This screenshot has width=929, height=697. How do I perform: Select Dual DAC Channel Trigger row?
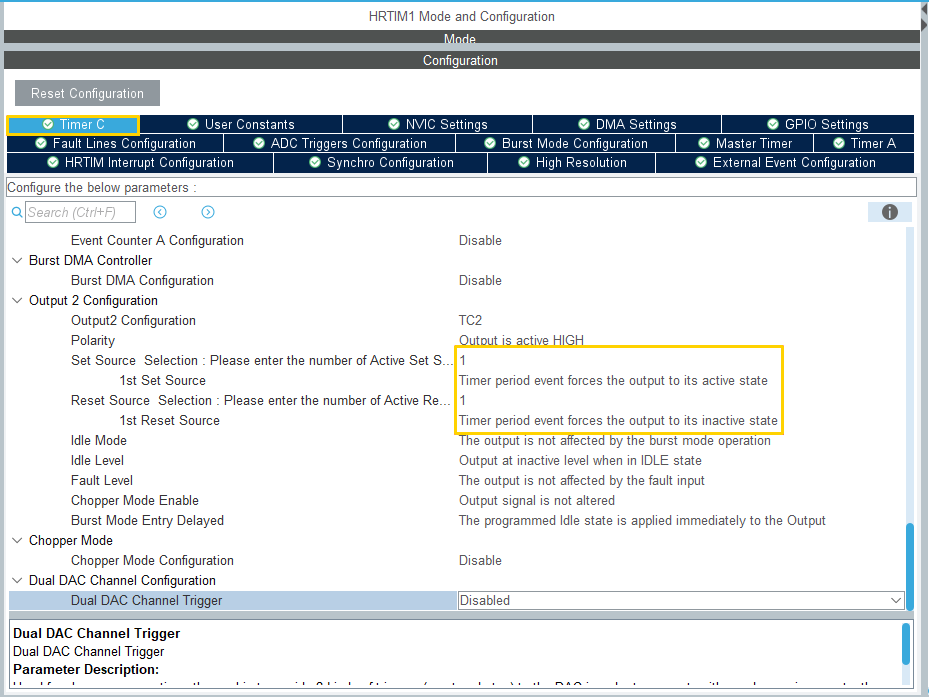[456, 600]
